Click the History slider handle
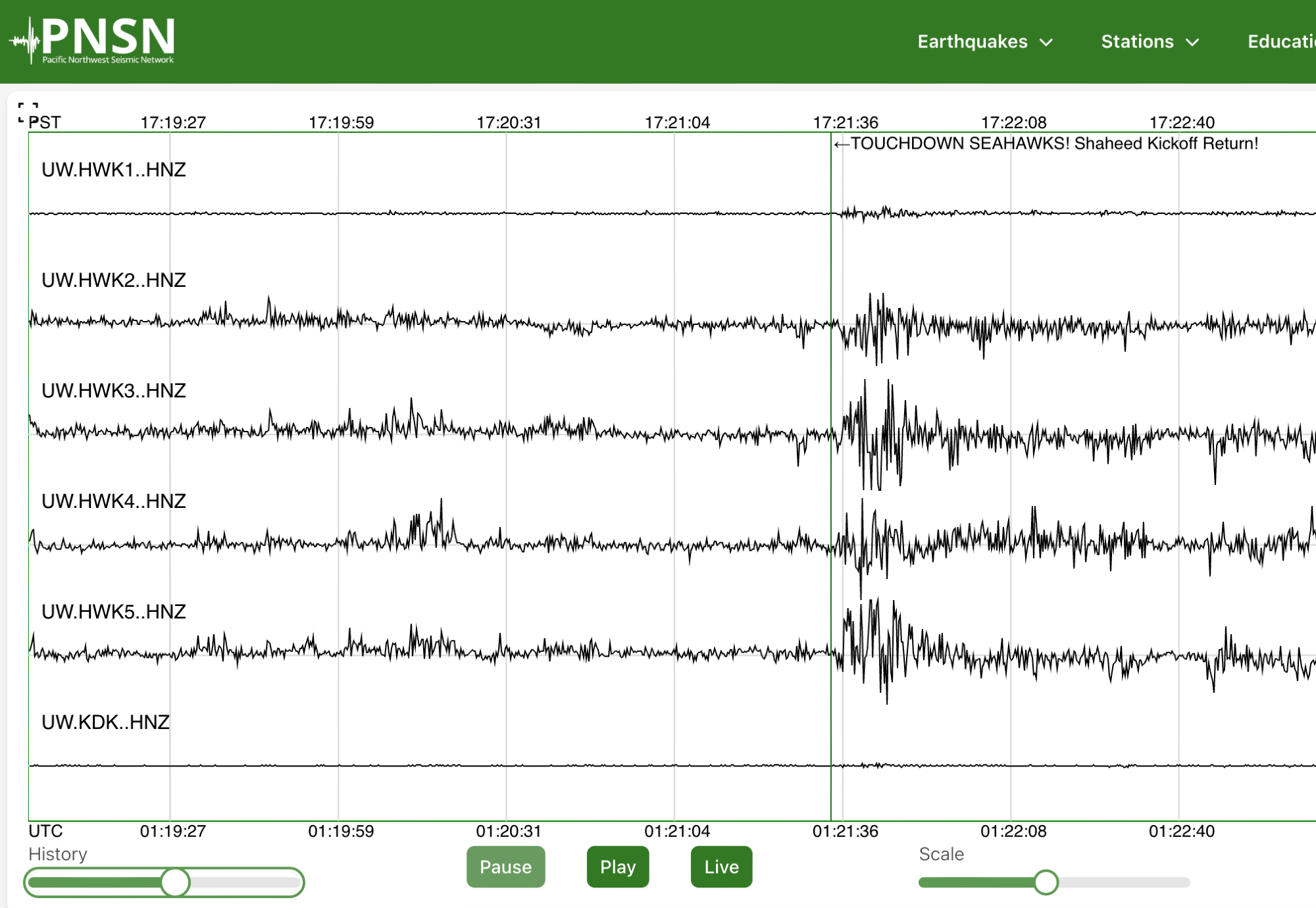Image resolution: width=1316 pixels, height=908 pixels. click(175, 882)
